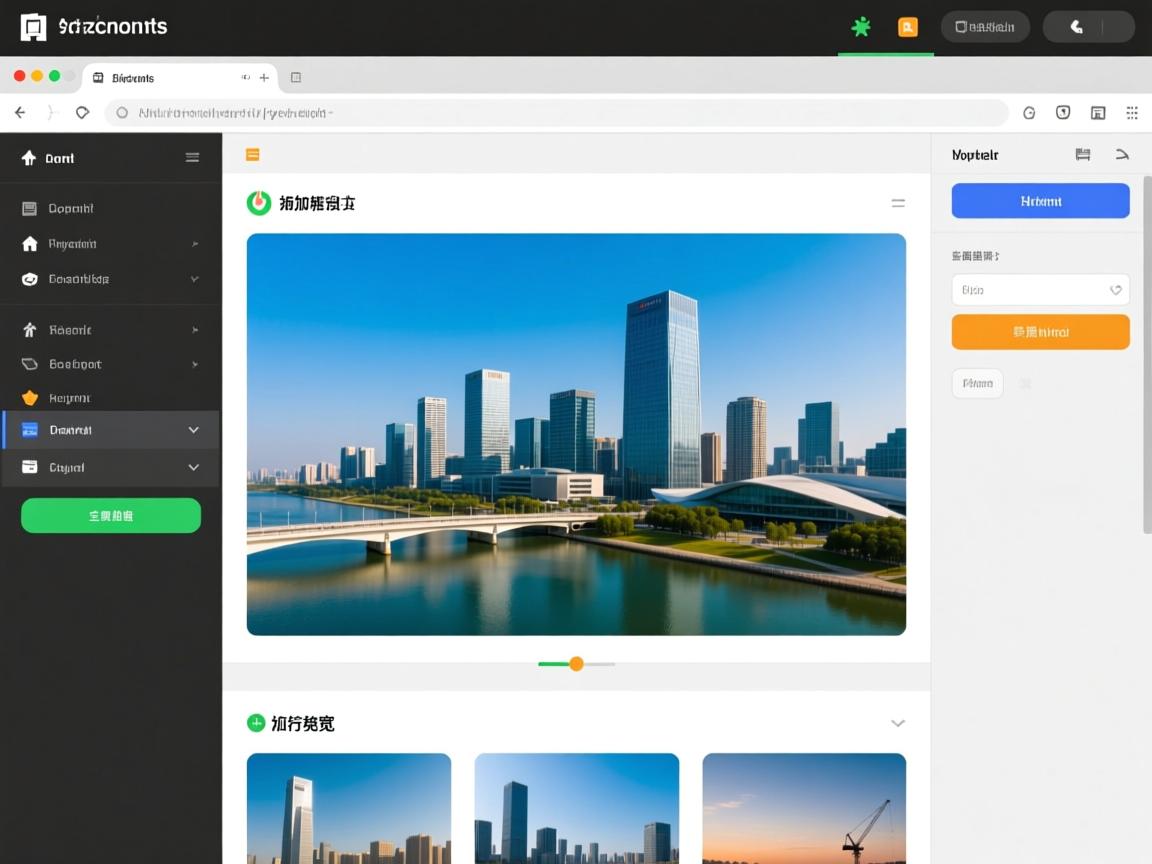The image size is (1152, 864).
Task: Collapse the highlighted sidebar item's chevron
Action: coord(193,430)
